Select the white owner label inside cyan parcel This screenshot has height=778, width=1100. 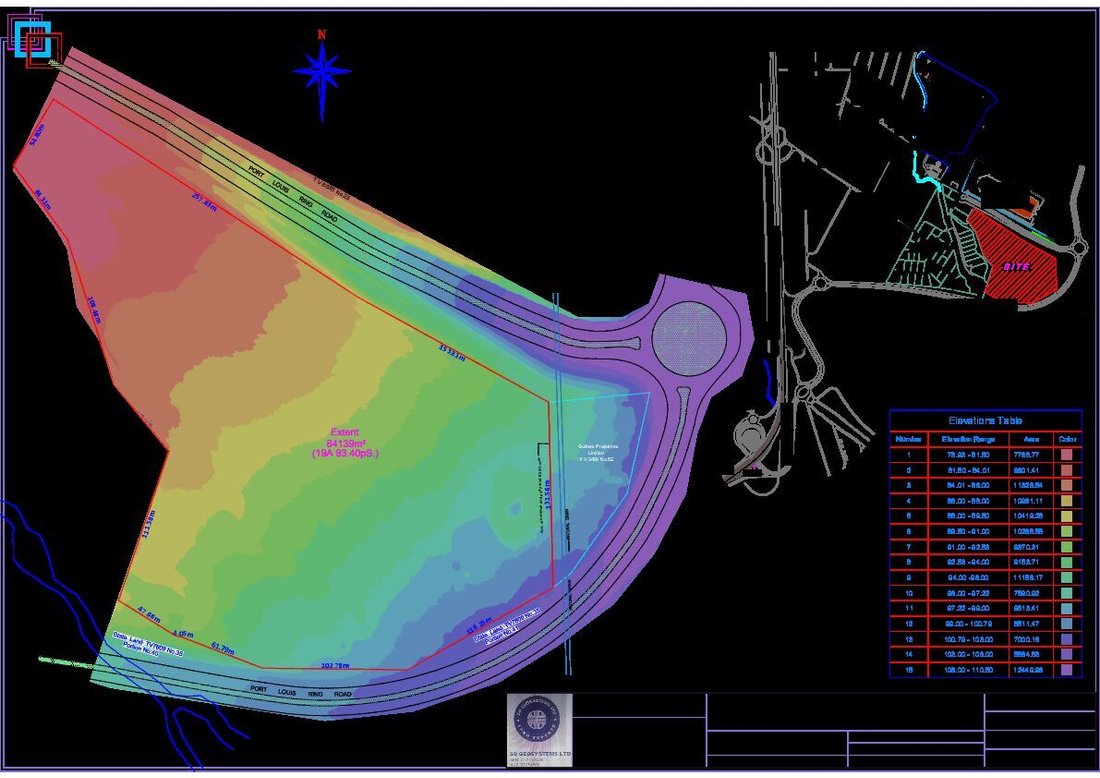pos(596,452)
